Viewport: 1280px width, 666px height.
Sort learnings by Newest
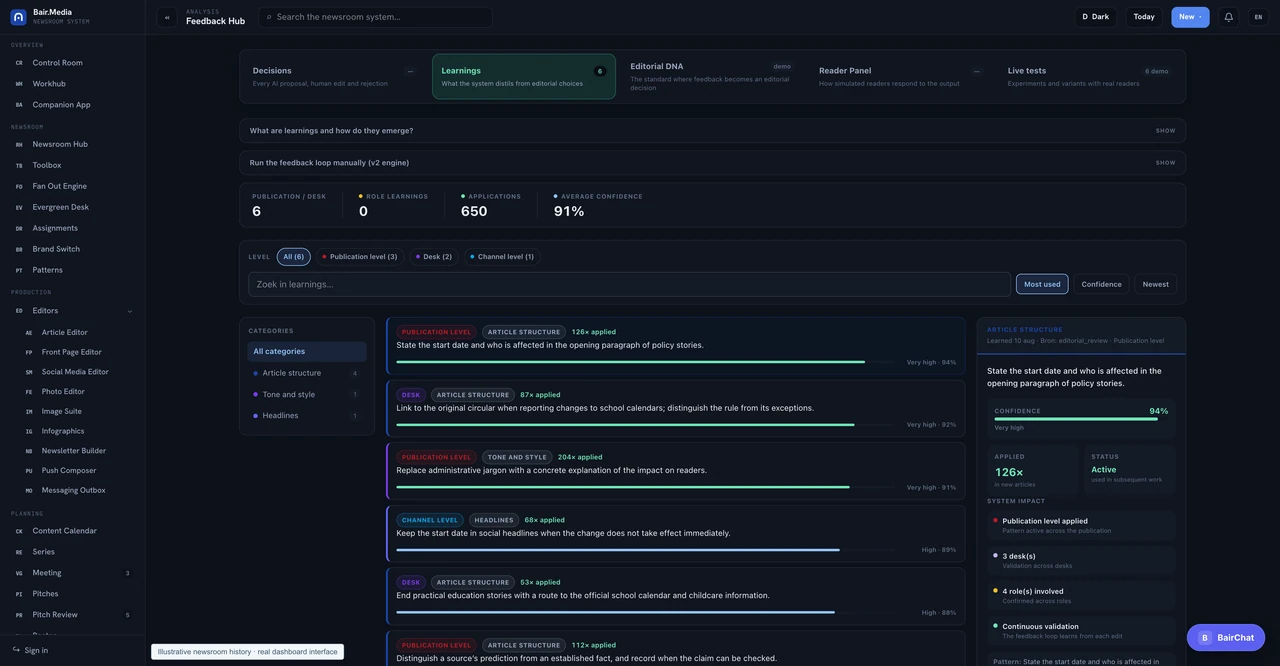1156,284
